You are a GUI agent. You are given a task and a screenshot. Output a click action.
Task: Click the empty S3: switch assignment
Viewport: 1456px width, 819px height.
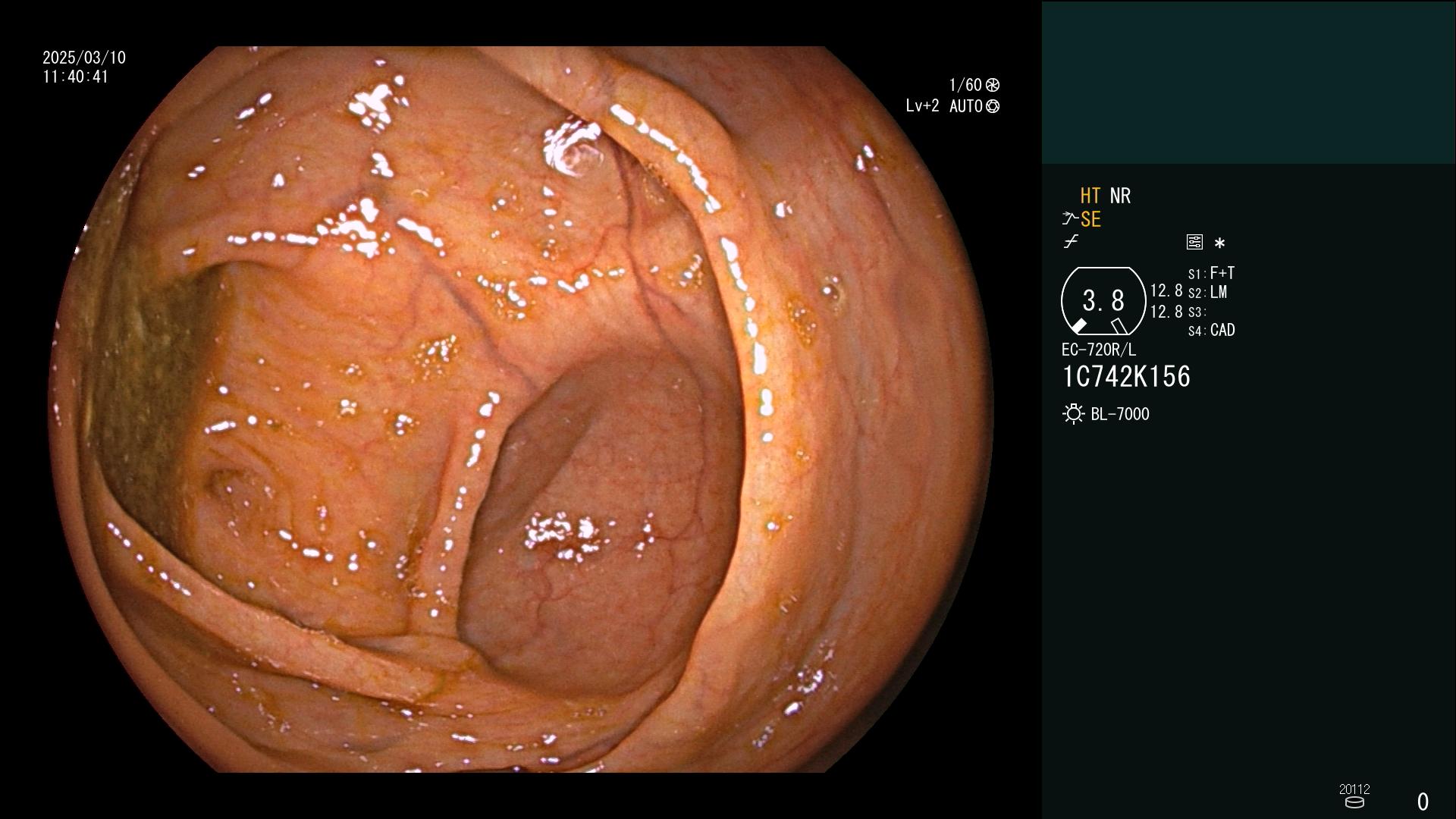pyautogui.click(x=1197, y=312)
